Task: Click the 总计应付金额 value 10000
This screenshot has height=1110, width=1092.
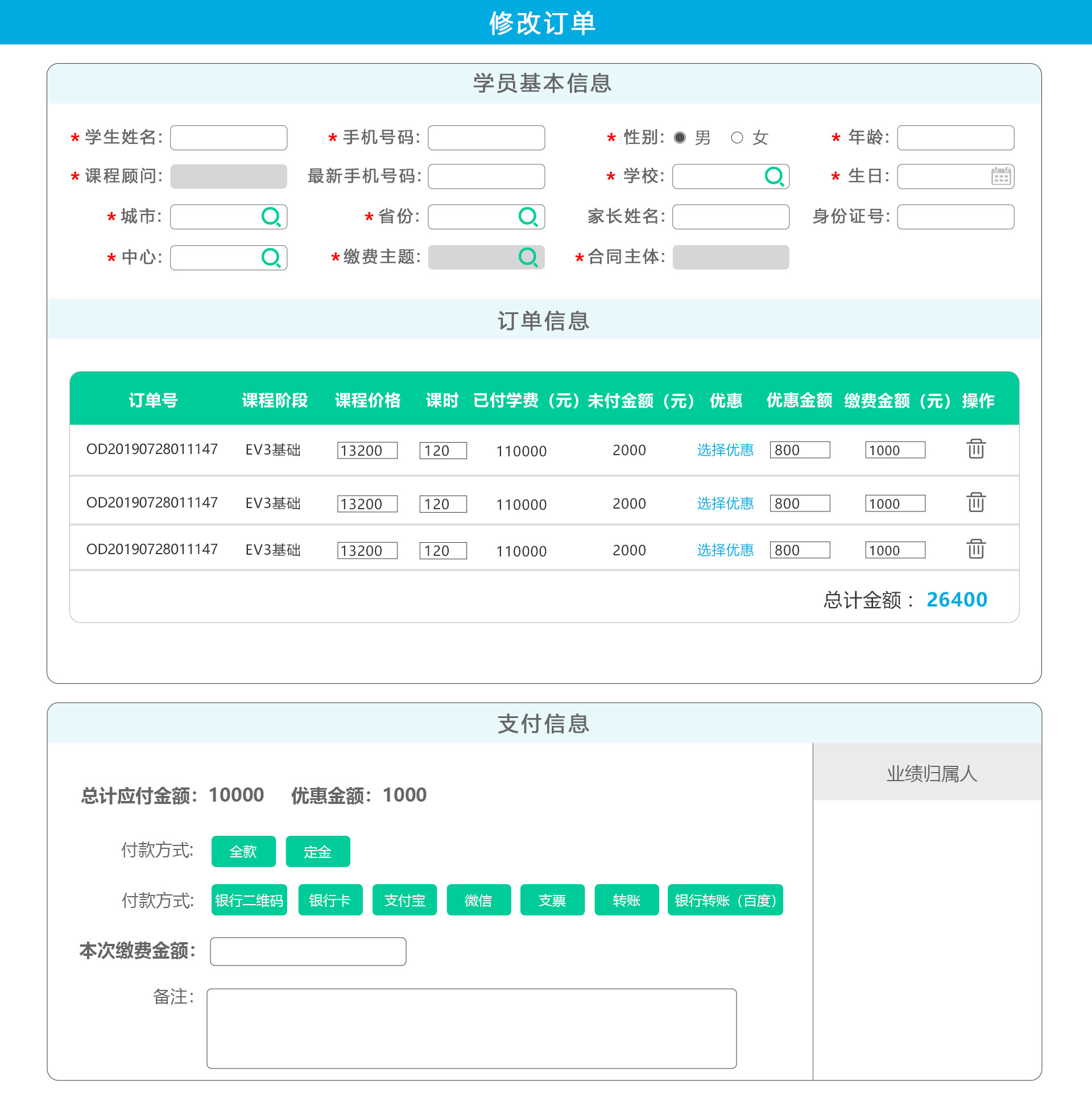Action: coord(236,795)
